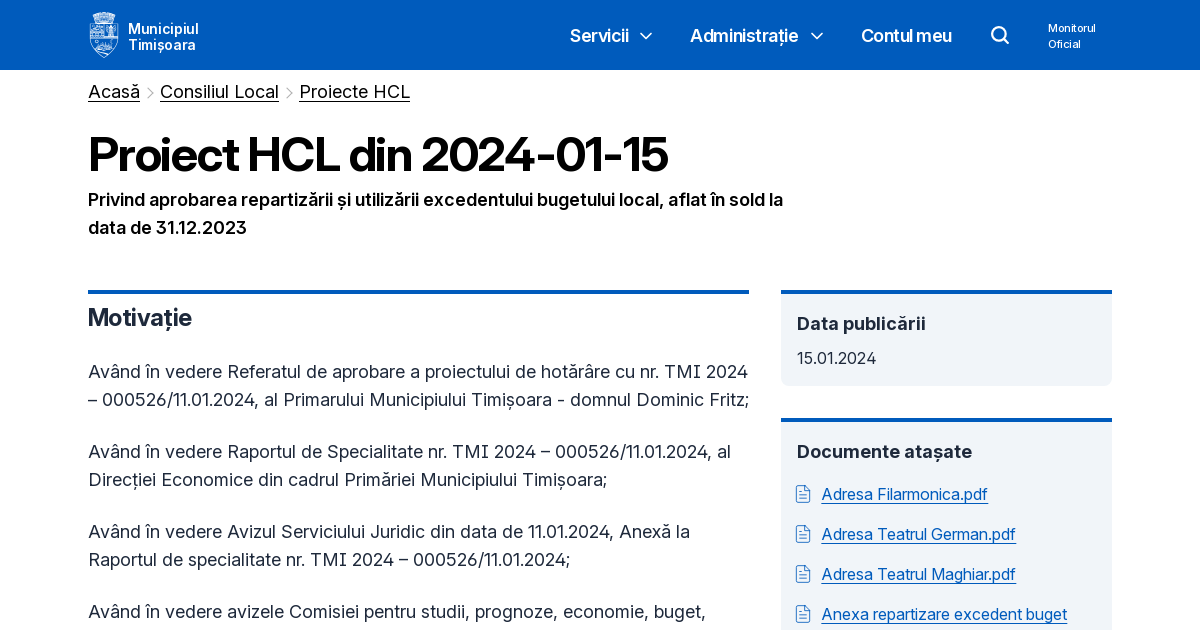The width and height of the screenshot is (1200, 630).
Task: Open Proiecte HCL breadcrumb link
Action: 354,91
